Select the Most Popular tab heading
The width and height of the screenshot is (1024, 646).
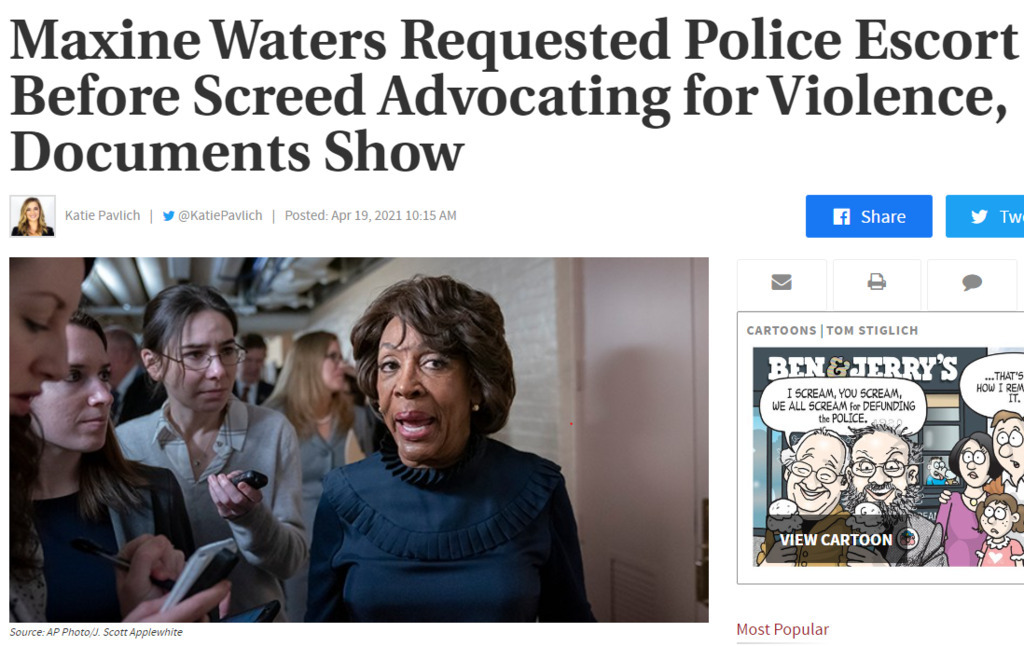tap(782, 630)
